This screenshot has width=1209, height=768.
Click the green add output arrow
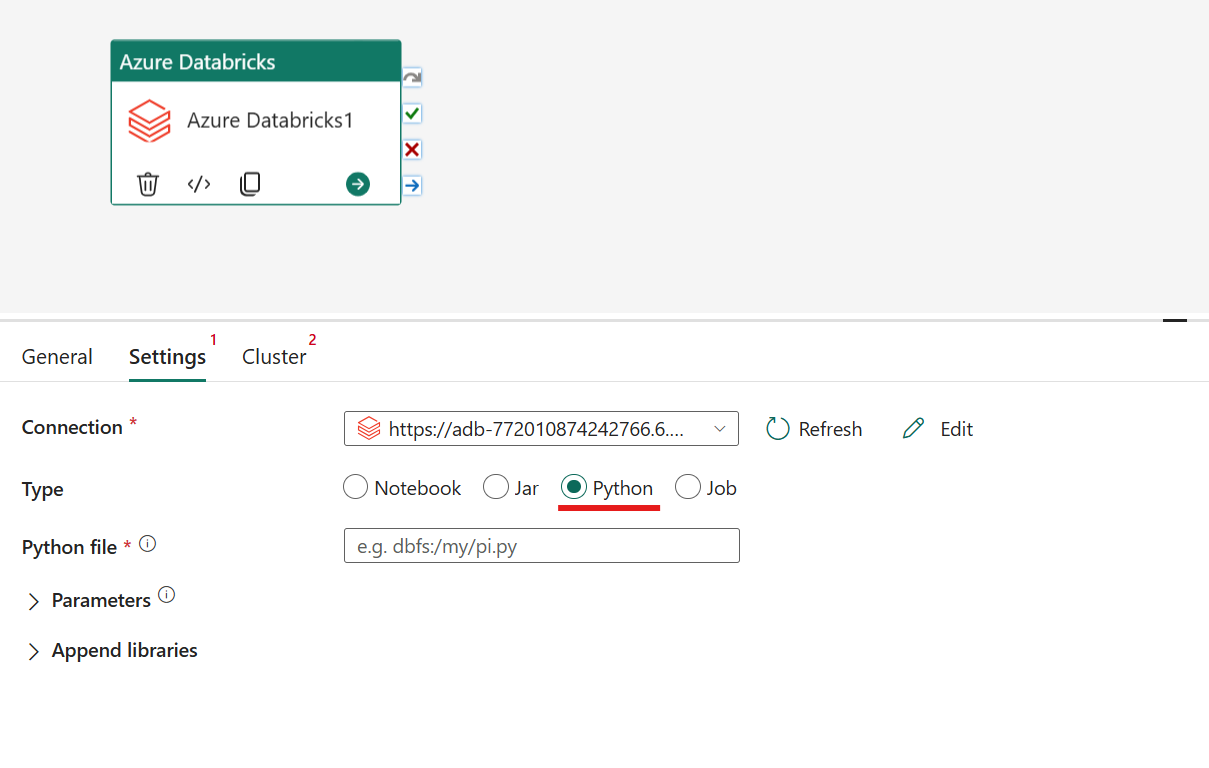[357, 185]
